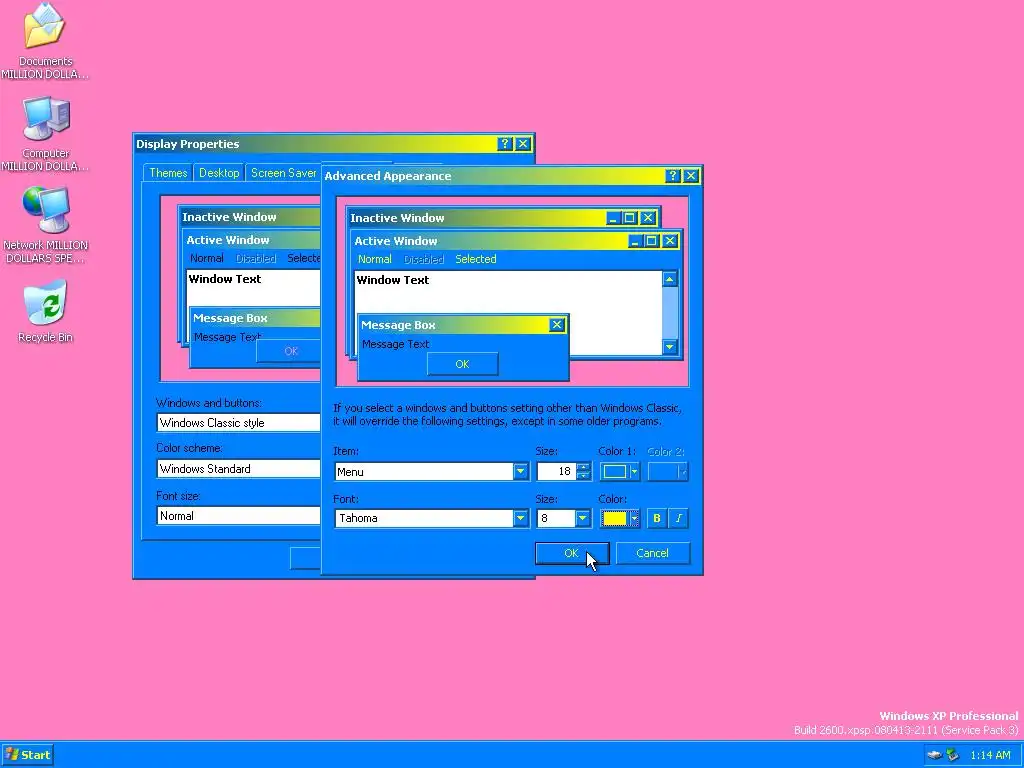Click the item Size field showing 18

(556, 472)
